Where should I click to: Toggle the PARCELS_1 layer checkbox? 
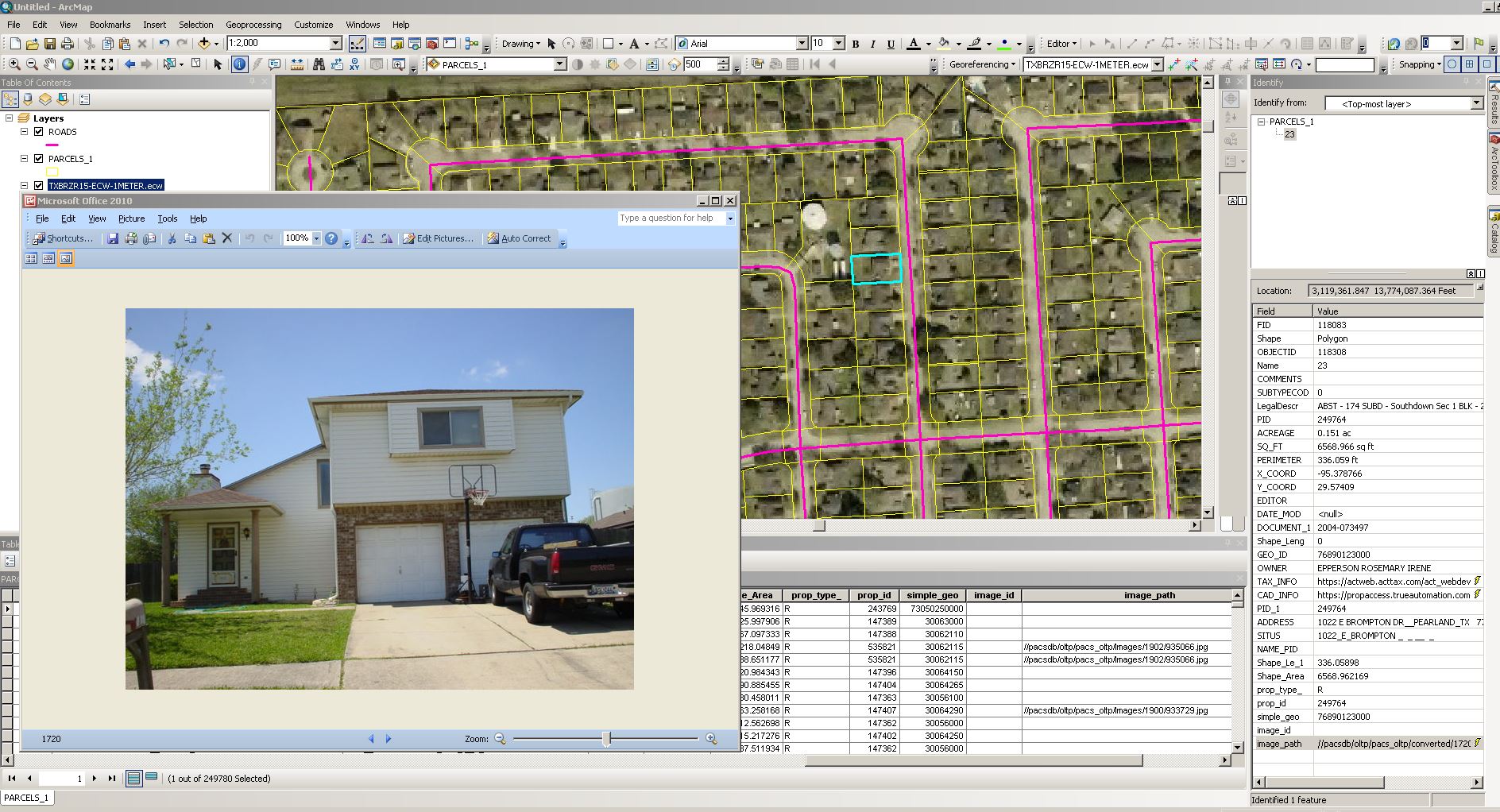pos(38,159)
